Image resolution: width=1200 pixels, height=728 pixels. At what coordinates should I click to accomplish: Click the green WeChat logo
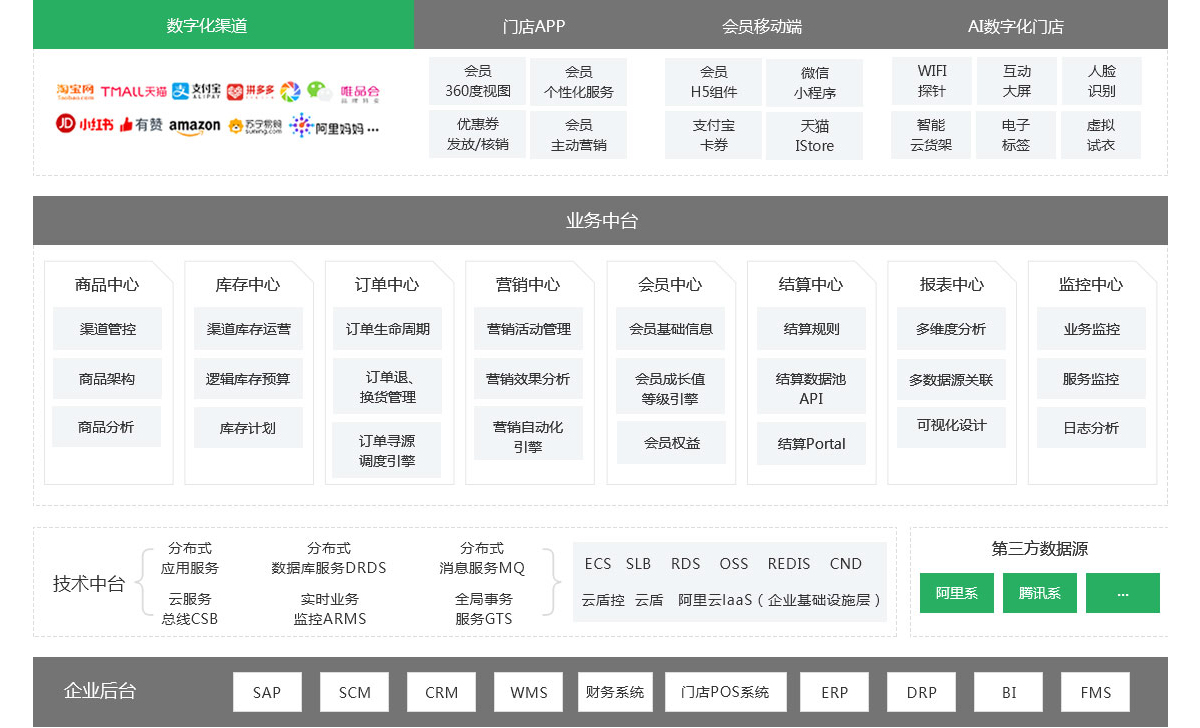coord(319,92)
